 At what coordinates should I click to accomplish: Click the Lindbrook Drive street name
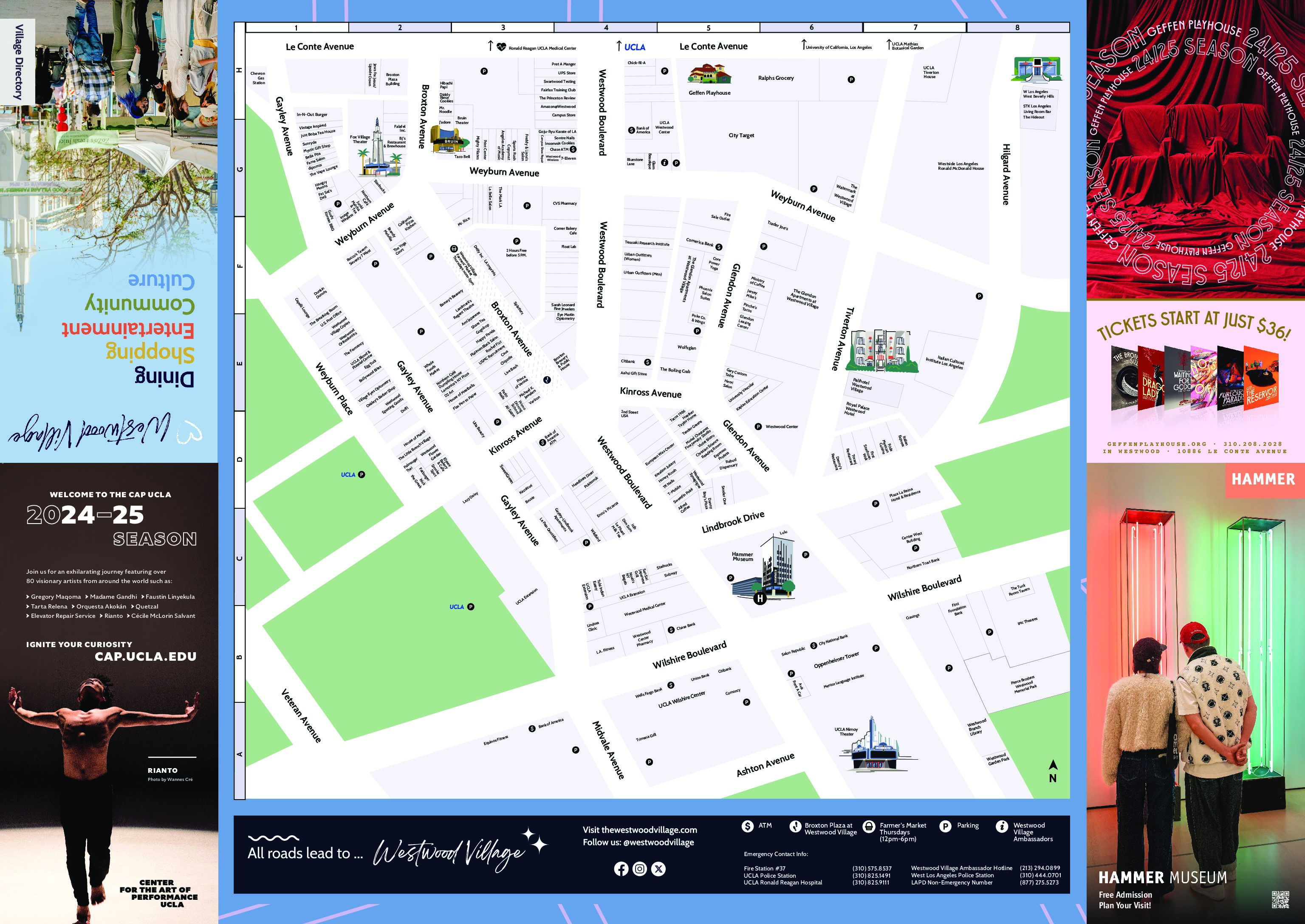[733, 522]
